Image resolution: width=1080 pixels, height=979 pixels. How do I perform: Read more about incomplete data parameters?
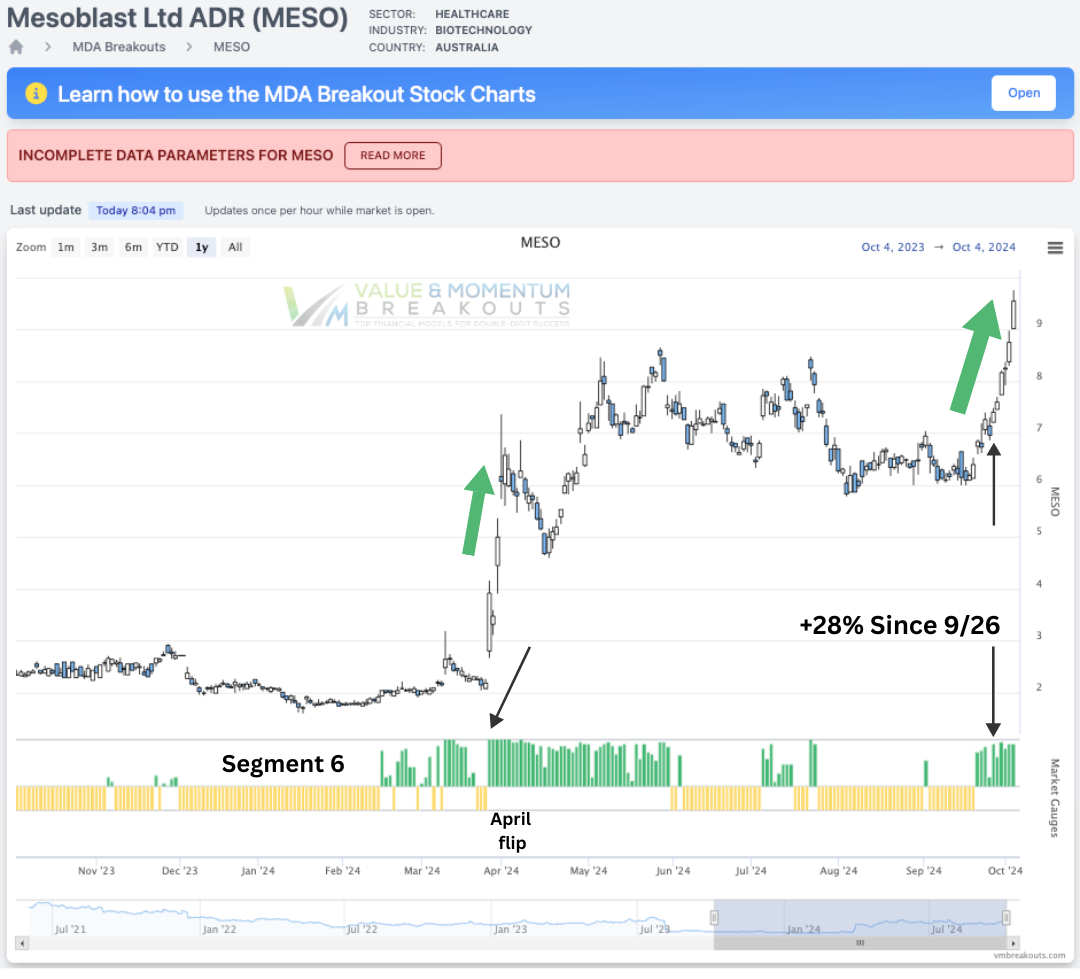click(x=393, y=156)
